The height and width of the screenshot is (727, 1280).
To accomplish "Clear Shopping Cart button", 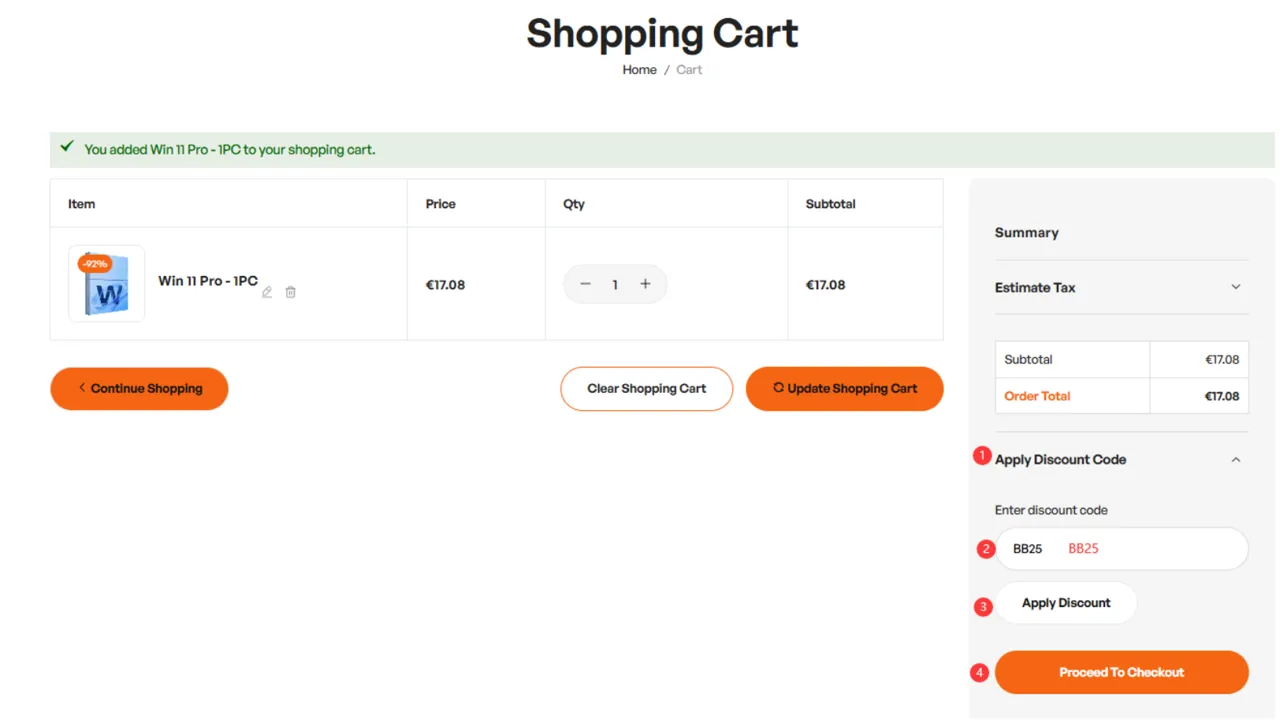I will click(646, 389).
